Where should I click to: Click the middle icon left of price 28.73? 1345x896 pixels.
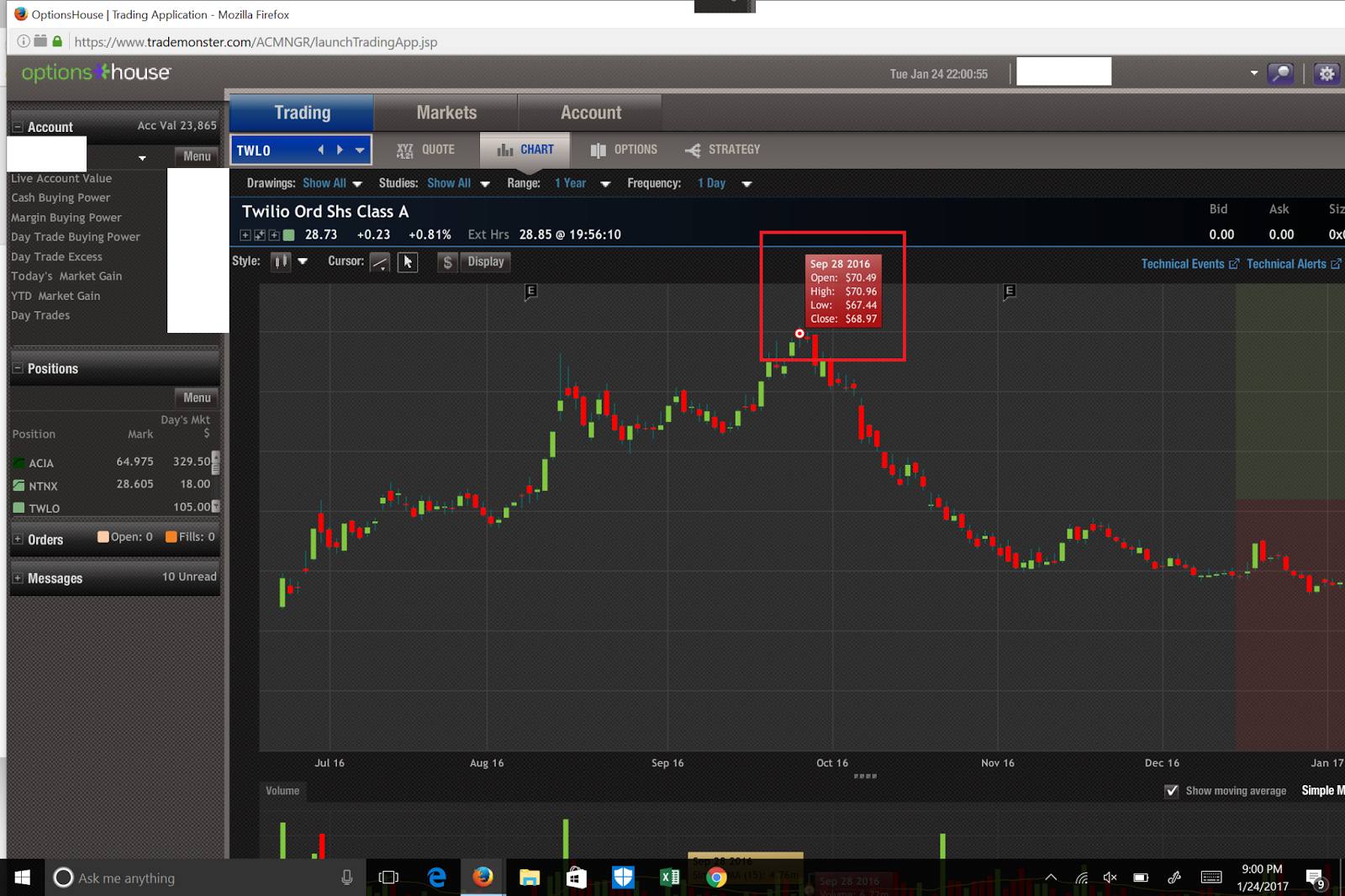click(260, 235)
